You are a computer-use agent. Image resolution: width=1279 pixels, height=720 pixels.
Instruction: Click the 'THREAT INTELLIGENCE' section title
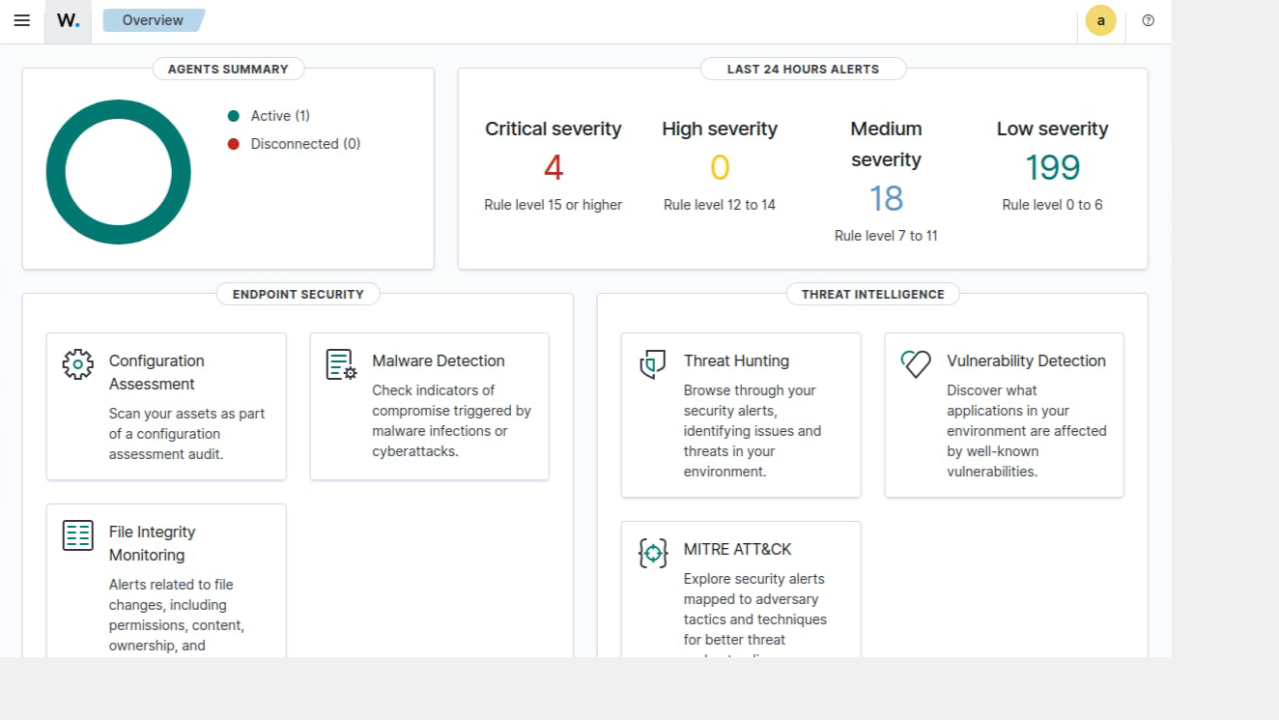click(x=873, y=294)
